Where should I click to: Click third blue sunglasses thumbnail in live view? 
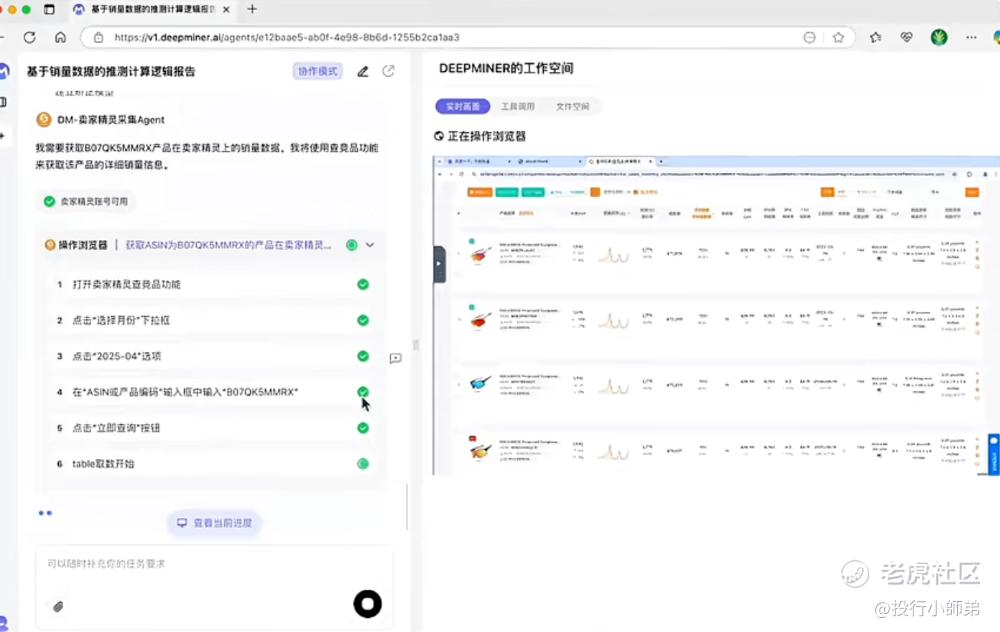[480, 383]
